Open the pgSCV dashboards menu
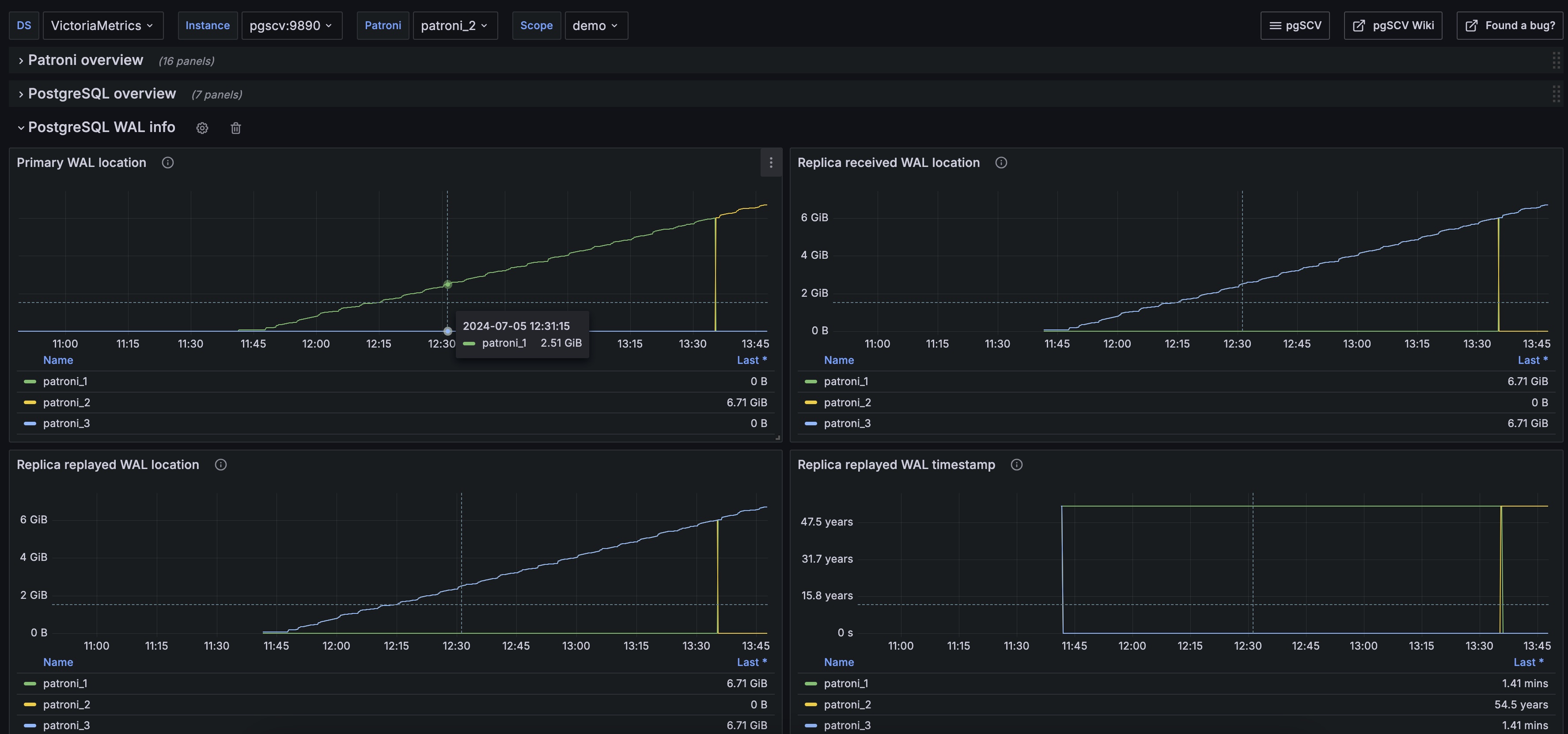This screenshot has width=1568, height=734. tap(1295, 26)
